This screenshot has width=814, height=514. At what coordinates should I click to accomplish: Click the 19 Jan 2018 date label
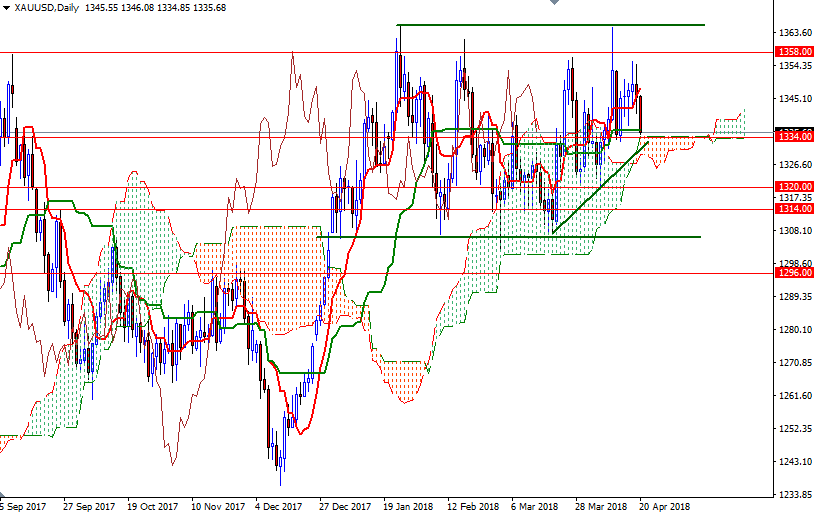(x=408, y=506)
